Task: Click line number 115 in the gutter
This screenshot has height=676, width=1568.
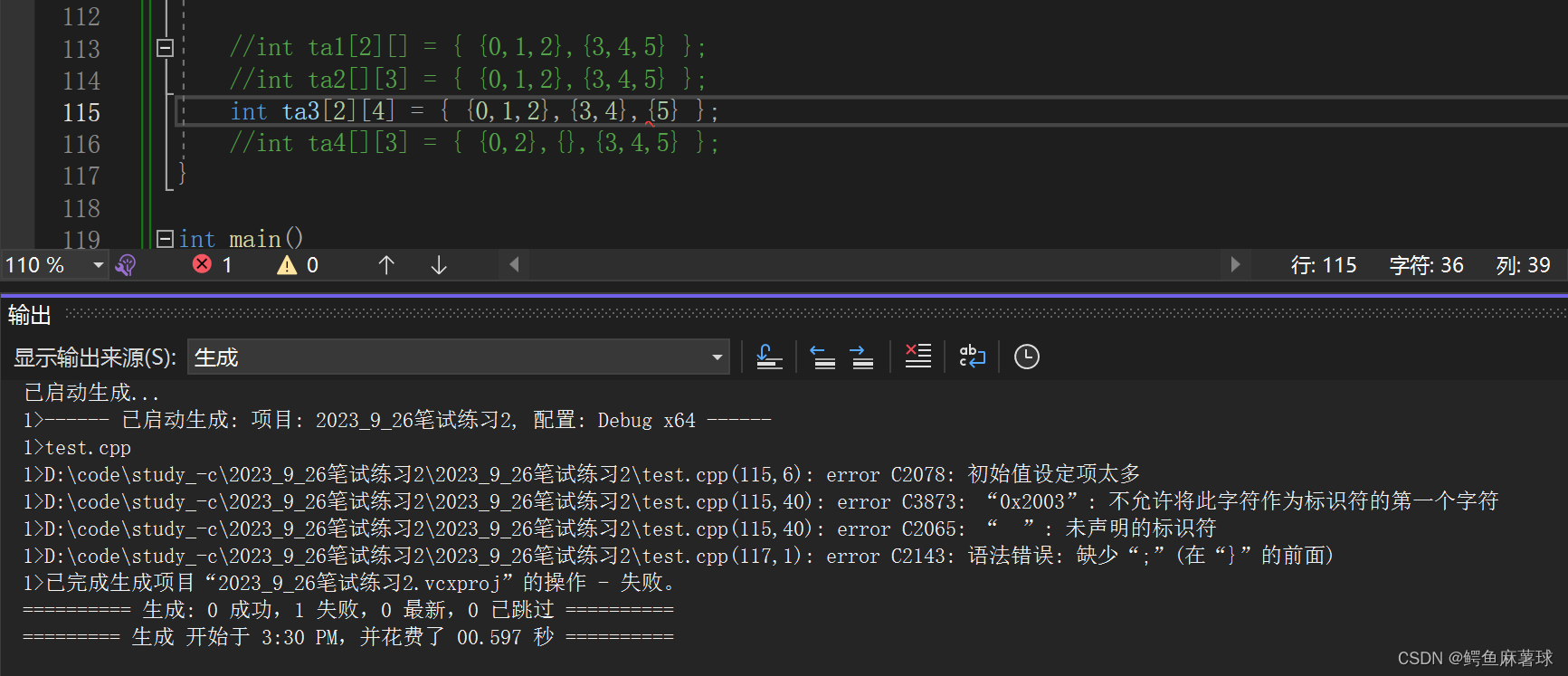Action: [x=81, y=112]
